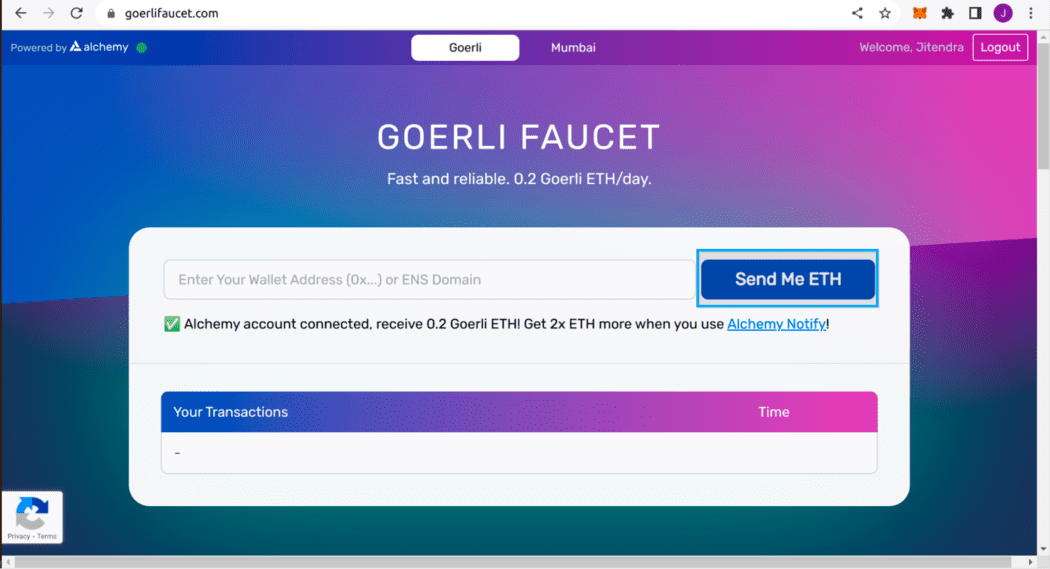Click the green Alchemy status badge
The height and width of the screenshot is (569, 1050).
click(142, 47)
